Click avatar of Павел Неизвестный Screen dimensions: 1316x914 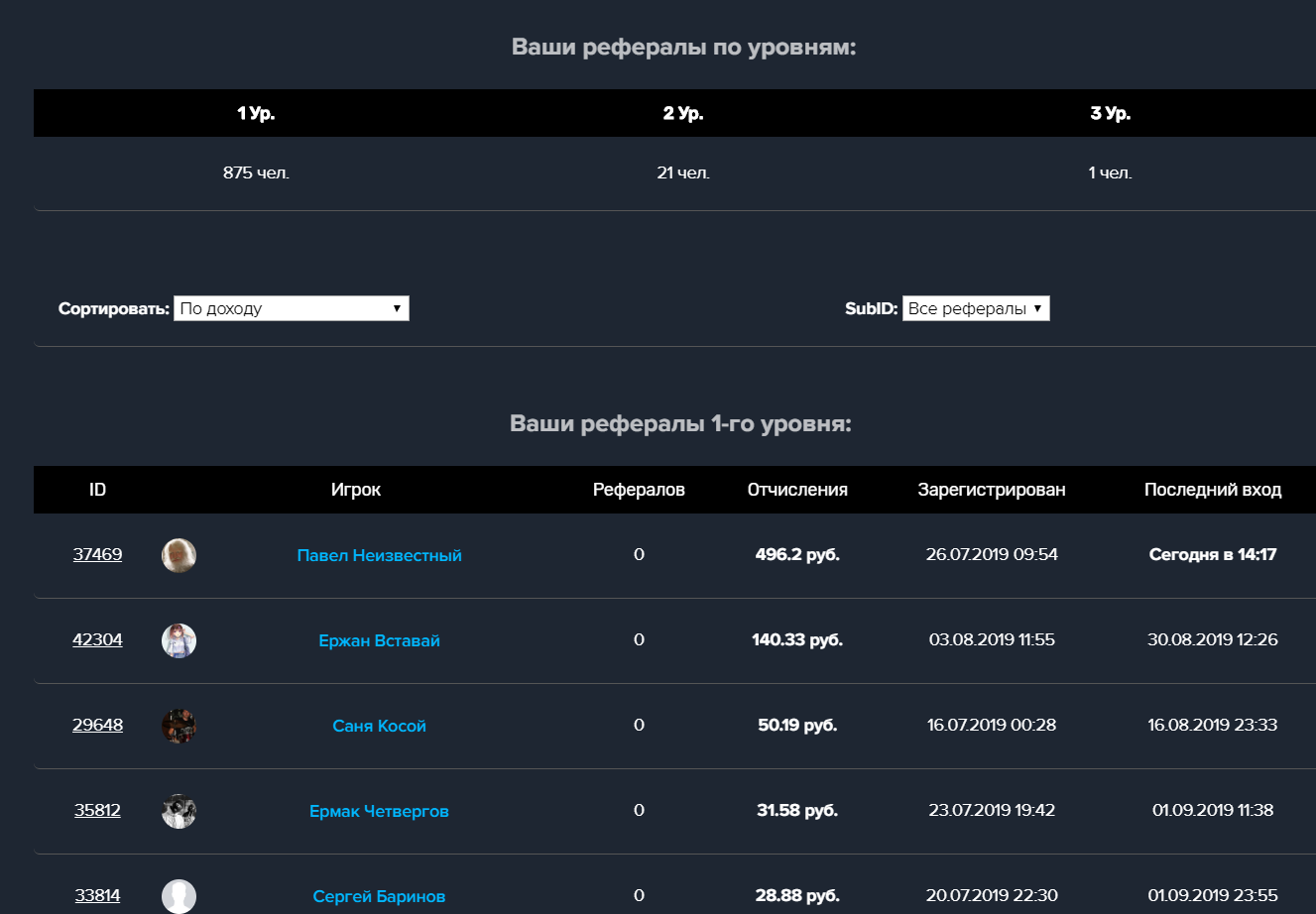[x=179, y=555]
